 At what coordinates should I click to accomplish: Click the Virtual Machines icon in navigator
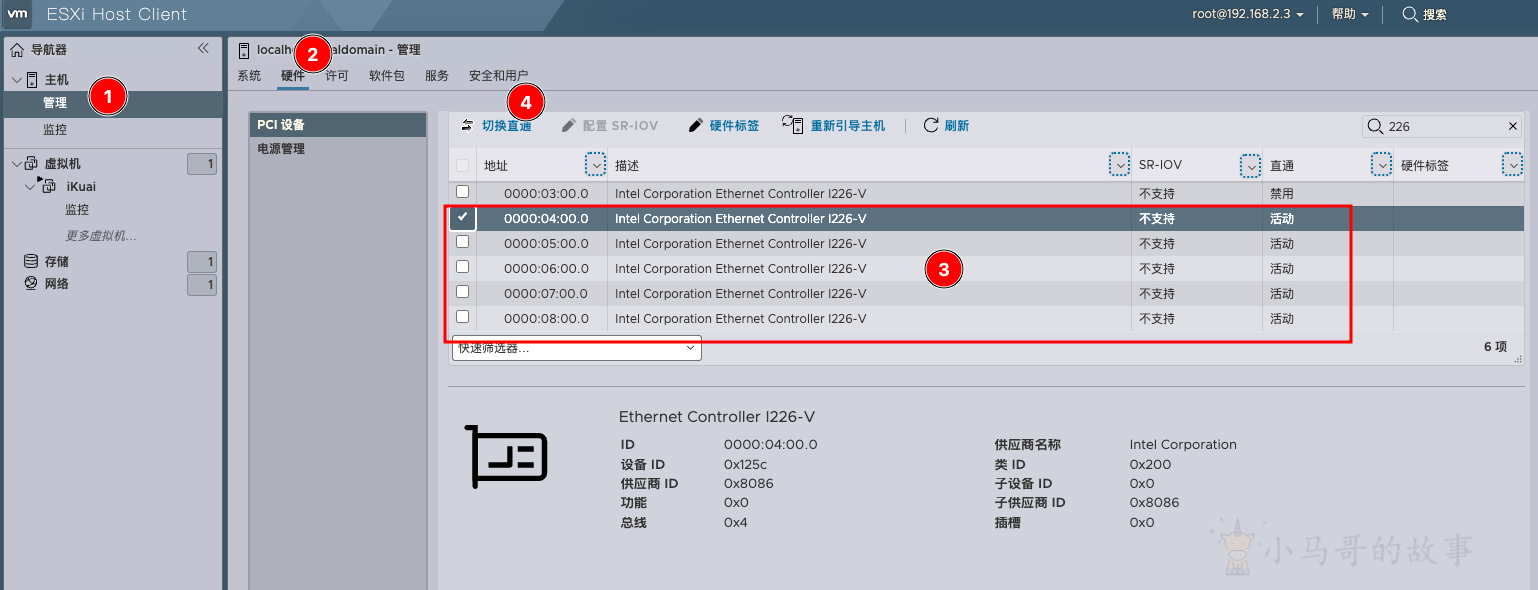coord(32,164)
